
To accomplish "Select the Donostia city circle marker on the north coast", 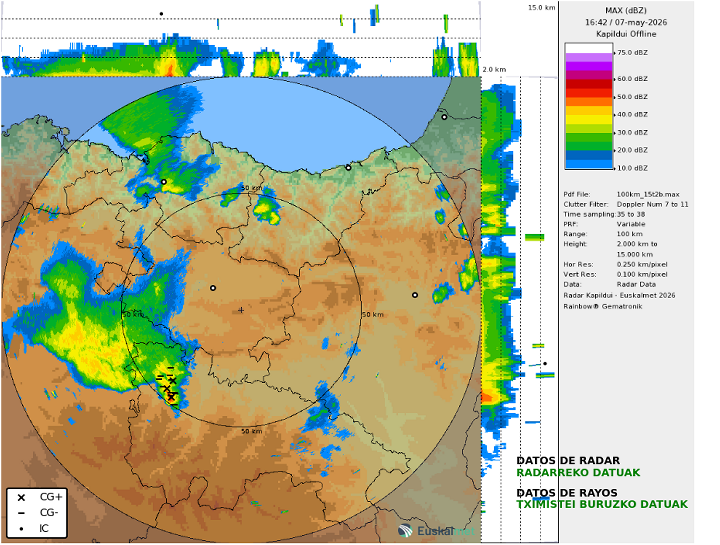I will point(348,168).
